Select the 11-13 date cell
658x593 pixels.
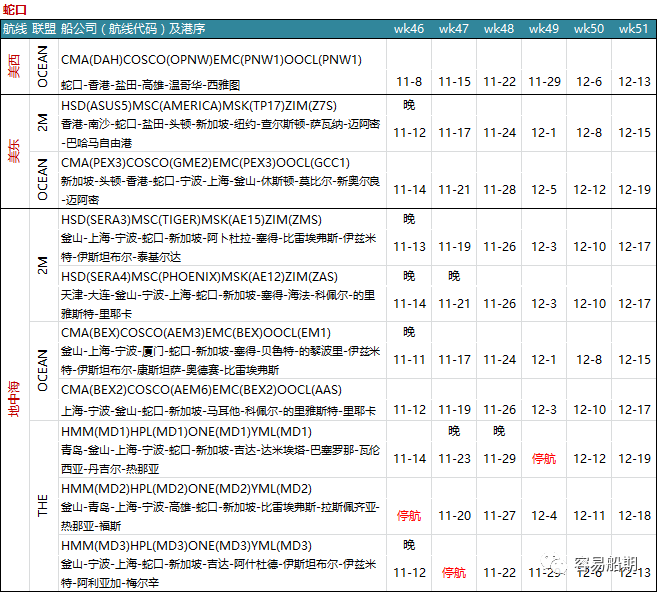pyautogui.click(x=409, y=246)
